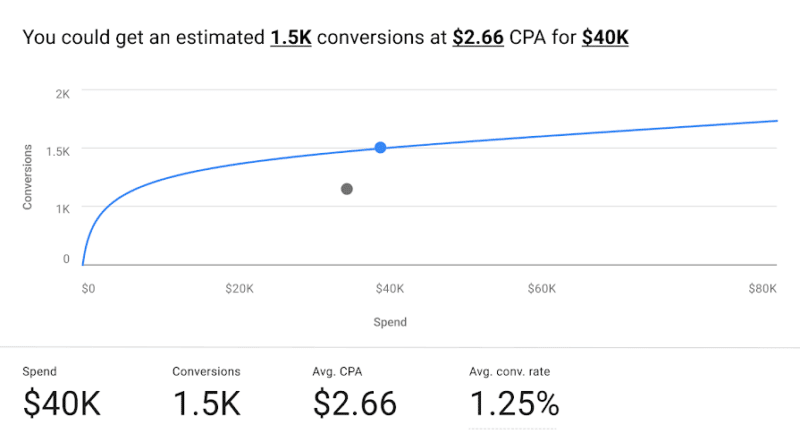
Task: Click the rotated Conversions axis title
Action: click(x=28, y=177)
